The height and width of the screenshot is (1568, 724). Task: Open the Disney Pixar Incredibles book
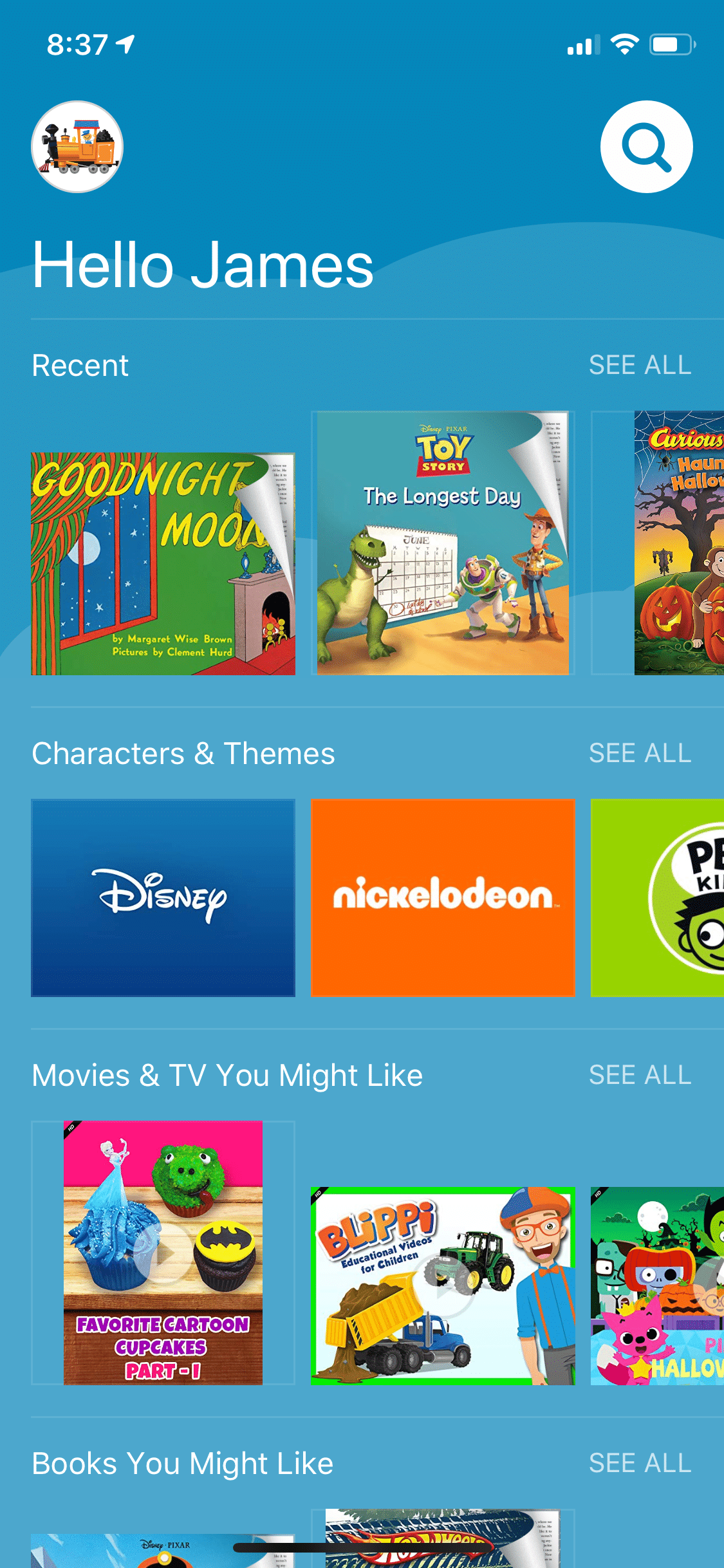coord(163,1551)
